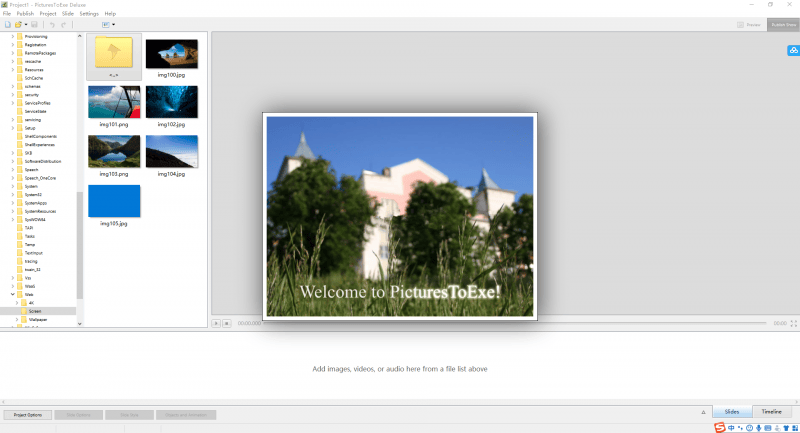Select the Tasks folder
800x433 pixels.
pos(30,236)
